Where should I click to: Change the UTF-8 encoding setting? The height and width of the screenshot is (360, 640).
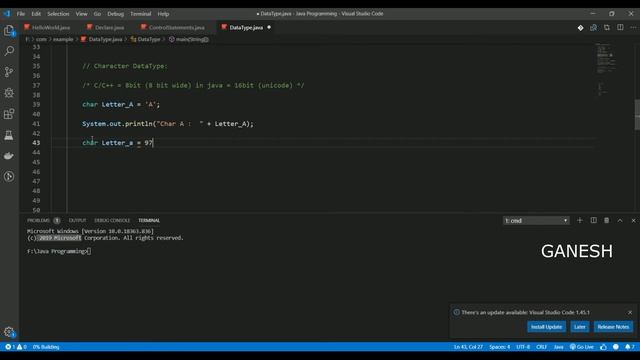[523, 347]
